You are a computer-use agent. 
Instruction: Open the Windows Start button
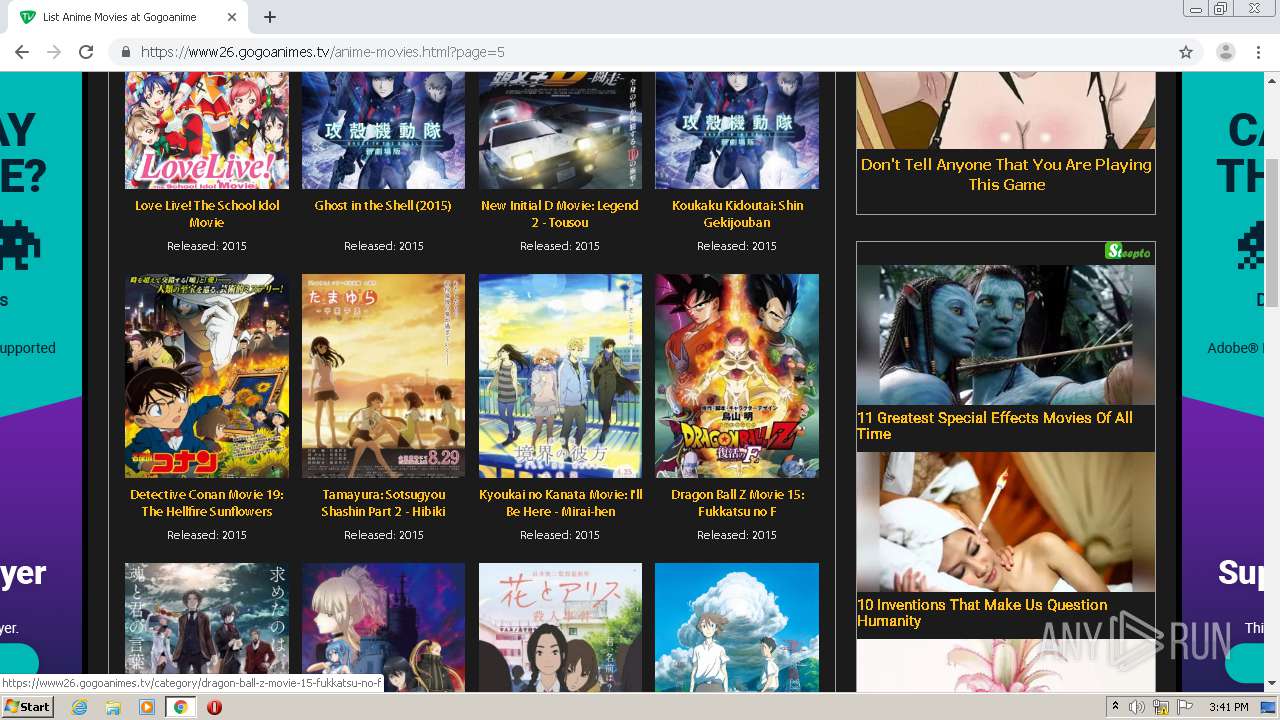point(27,707)
